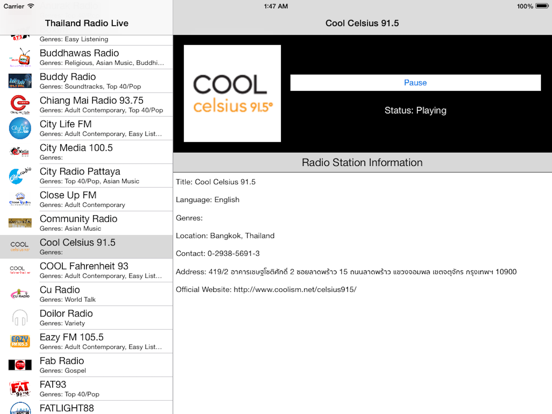This screenshot has width=552, height=414.
Task: Tap the Language: English line
Action: pyautogui.click(x=207, y=200)
